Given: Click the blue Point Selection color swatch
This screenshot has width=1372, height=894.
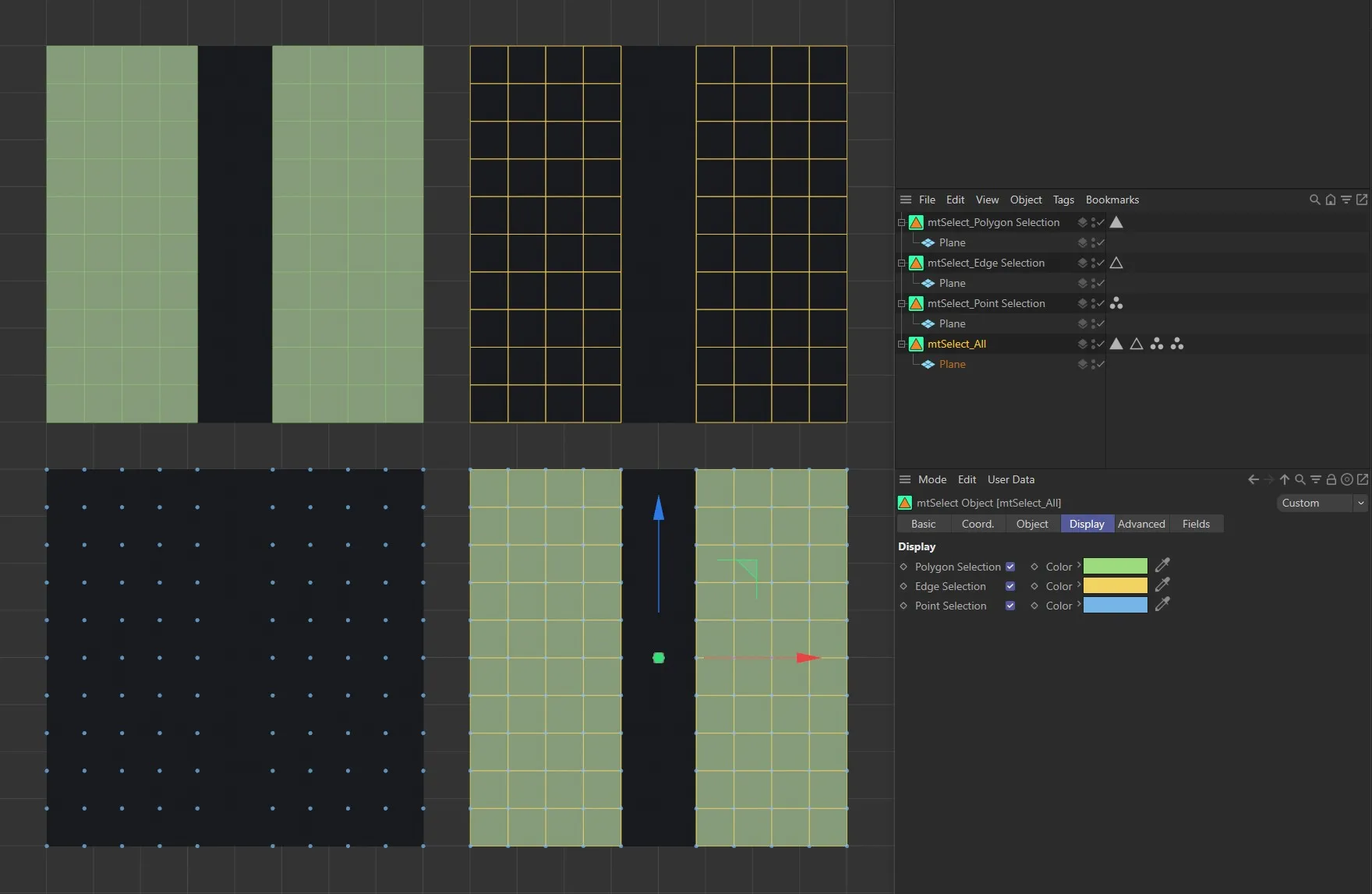Looking at the screenshot, I should 1115,604.
